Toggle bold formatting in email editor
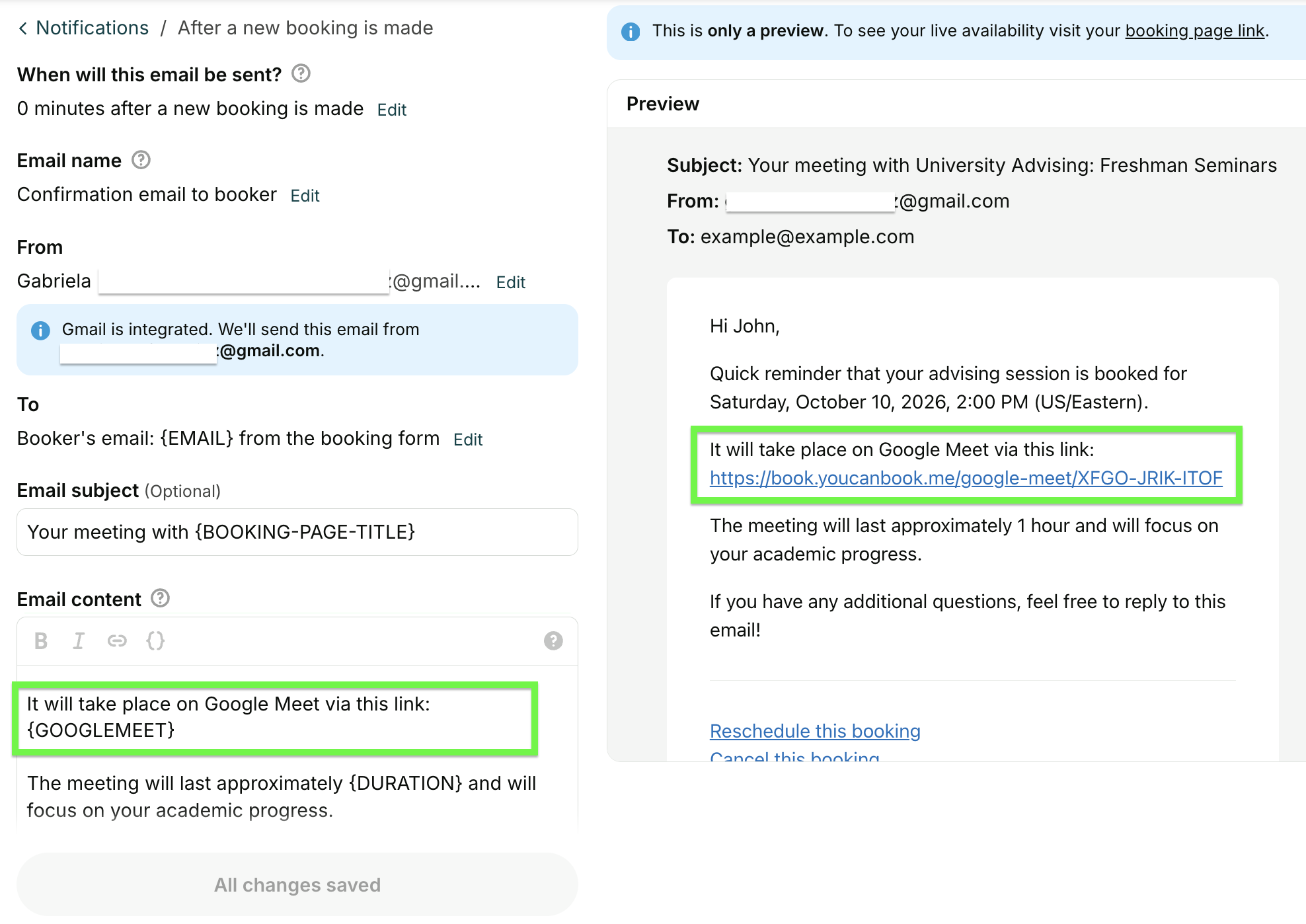The image size is (1306, 924). click(40, 640)
